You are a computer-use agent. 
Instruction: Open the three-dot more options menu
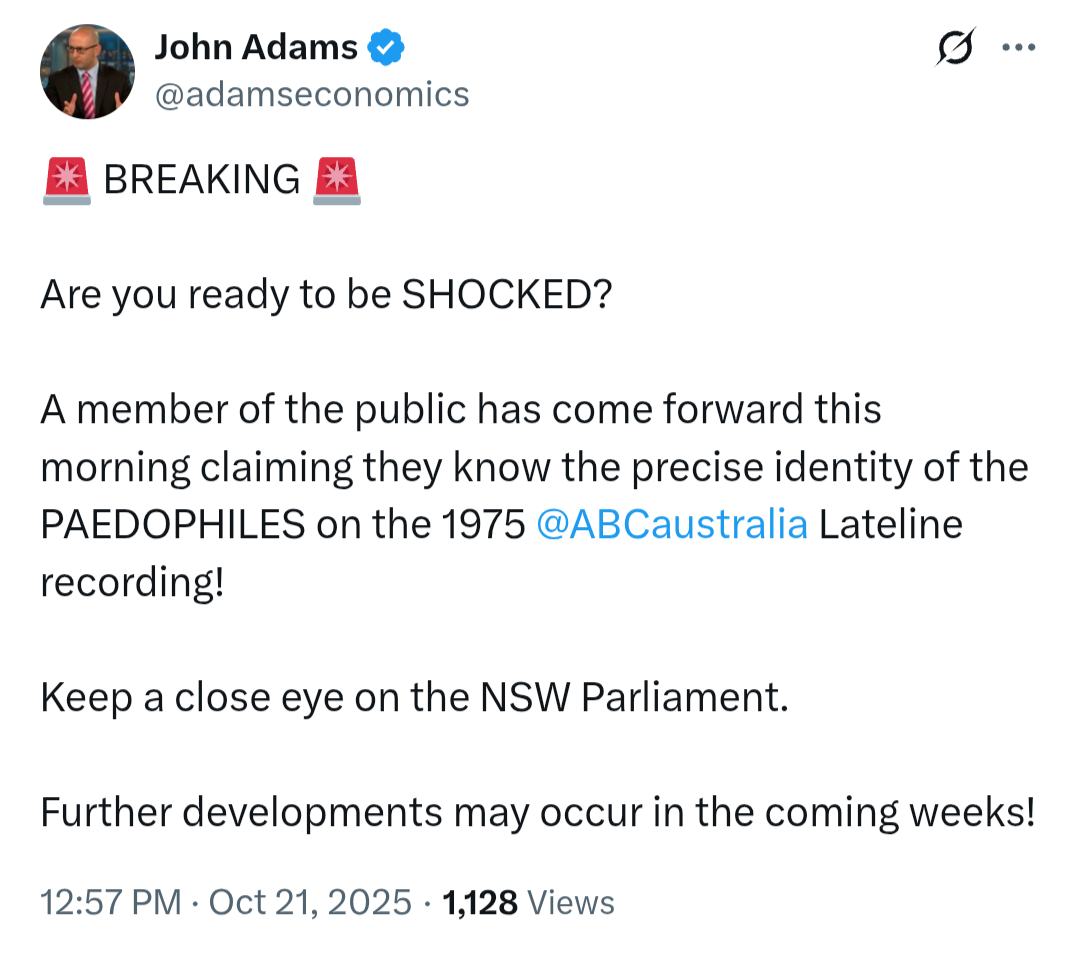point(1019,46)
